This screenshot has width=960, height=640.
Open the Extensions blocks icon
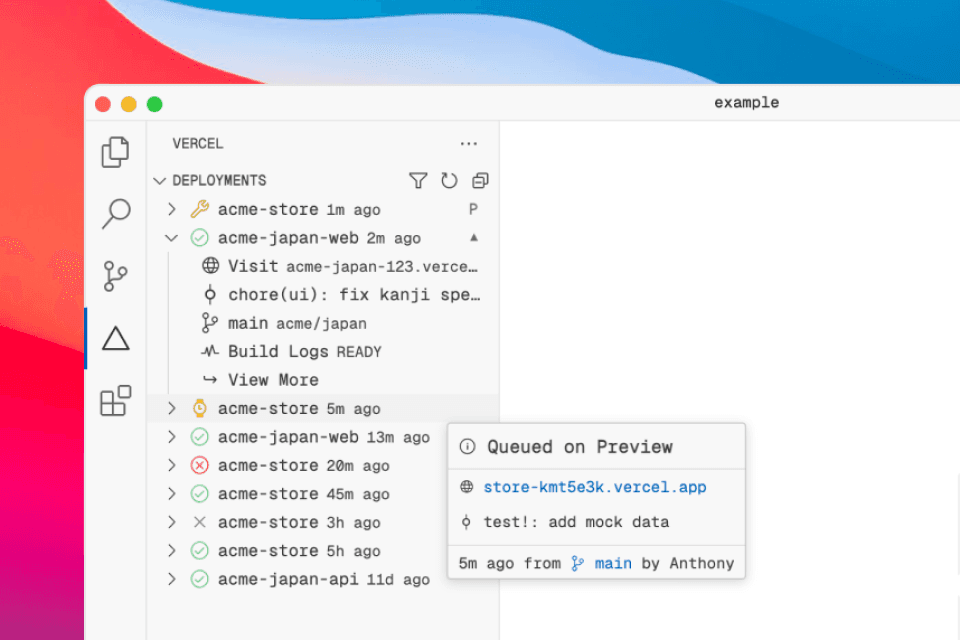click(x=116, y=400)
